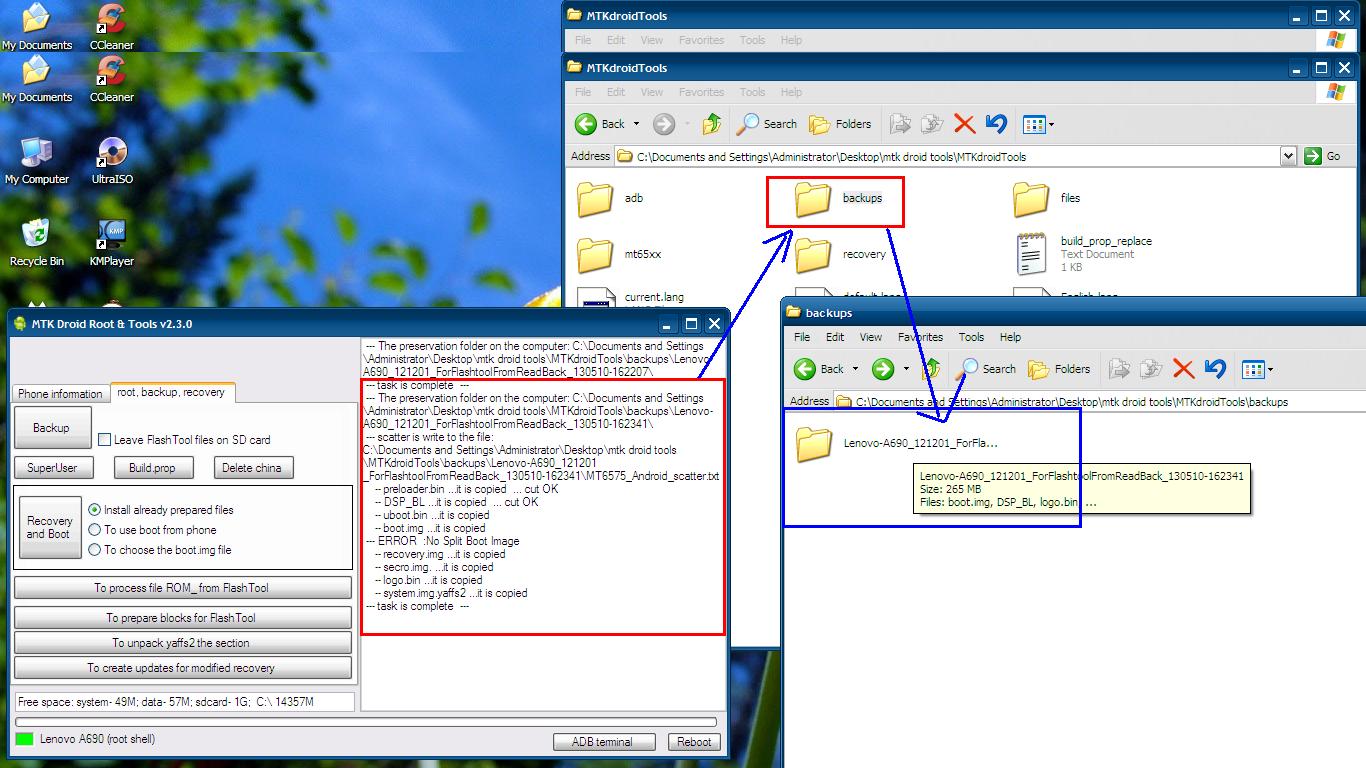This screenshot has height=768, width=1366.
Task: Click Delete X icon in backups window
Action: click(x=1184, y=369)
